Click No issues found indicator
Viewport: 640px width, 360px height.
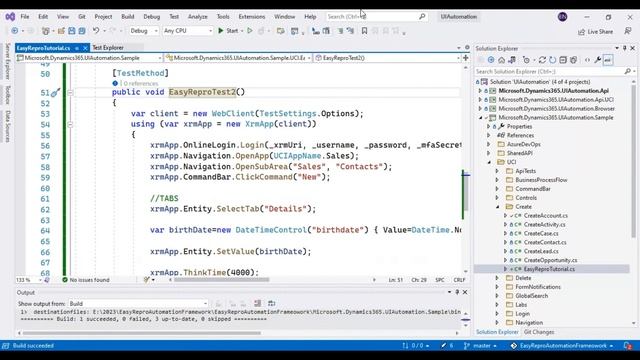click(x=86, y=280)
